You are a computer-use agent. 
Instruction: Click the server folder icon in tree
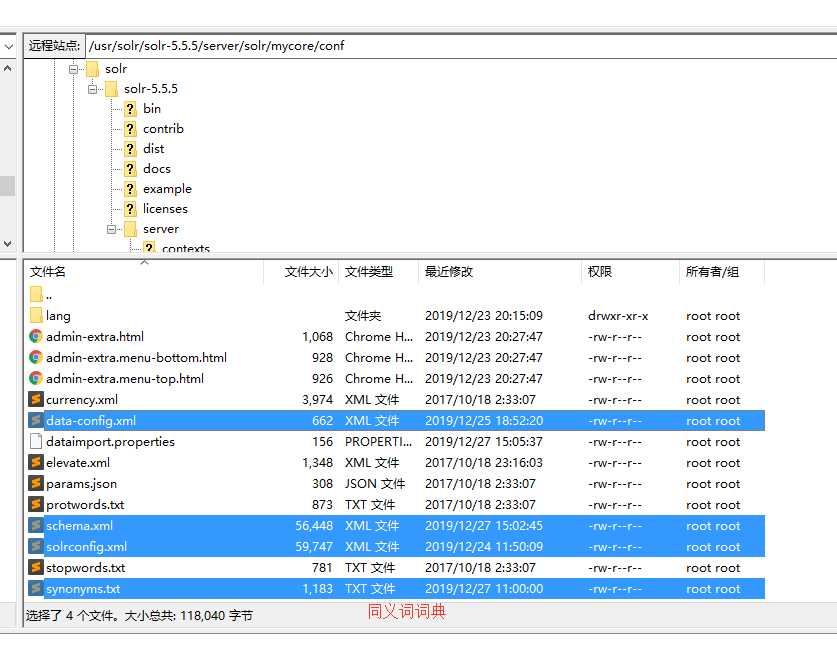coord(130,229)
